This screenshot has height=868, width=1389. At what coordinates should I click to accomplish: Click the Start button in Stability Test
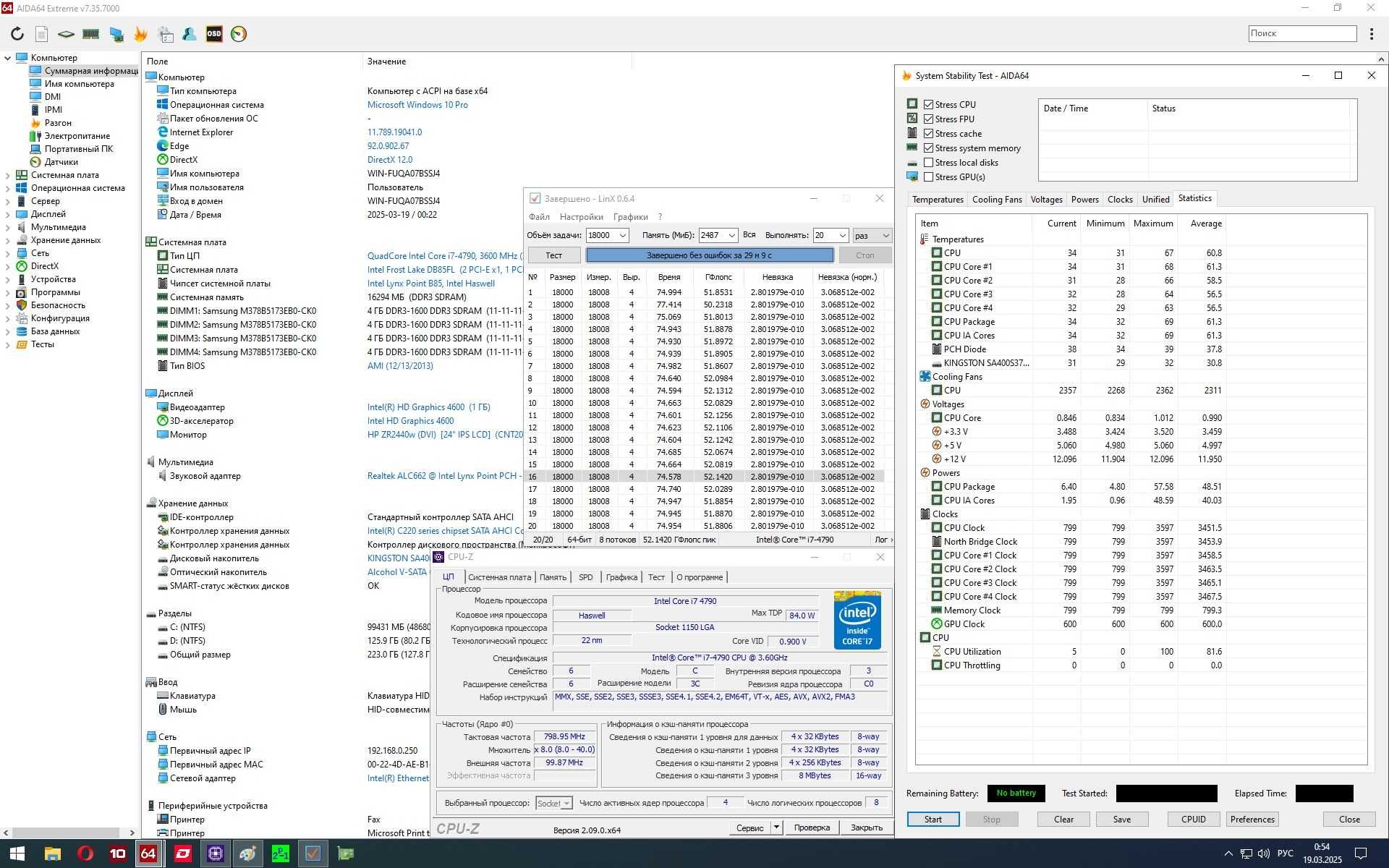click(x=933, y=820)
